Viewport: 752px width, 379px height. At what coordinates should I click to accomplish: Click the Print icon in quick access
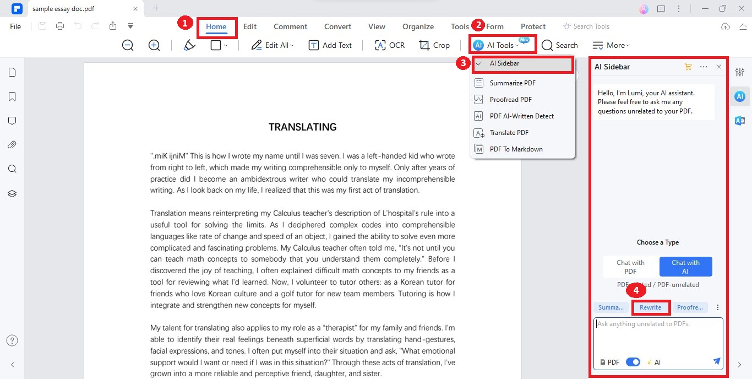(59, 26)
